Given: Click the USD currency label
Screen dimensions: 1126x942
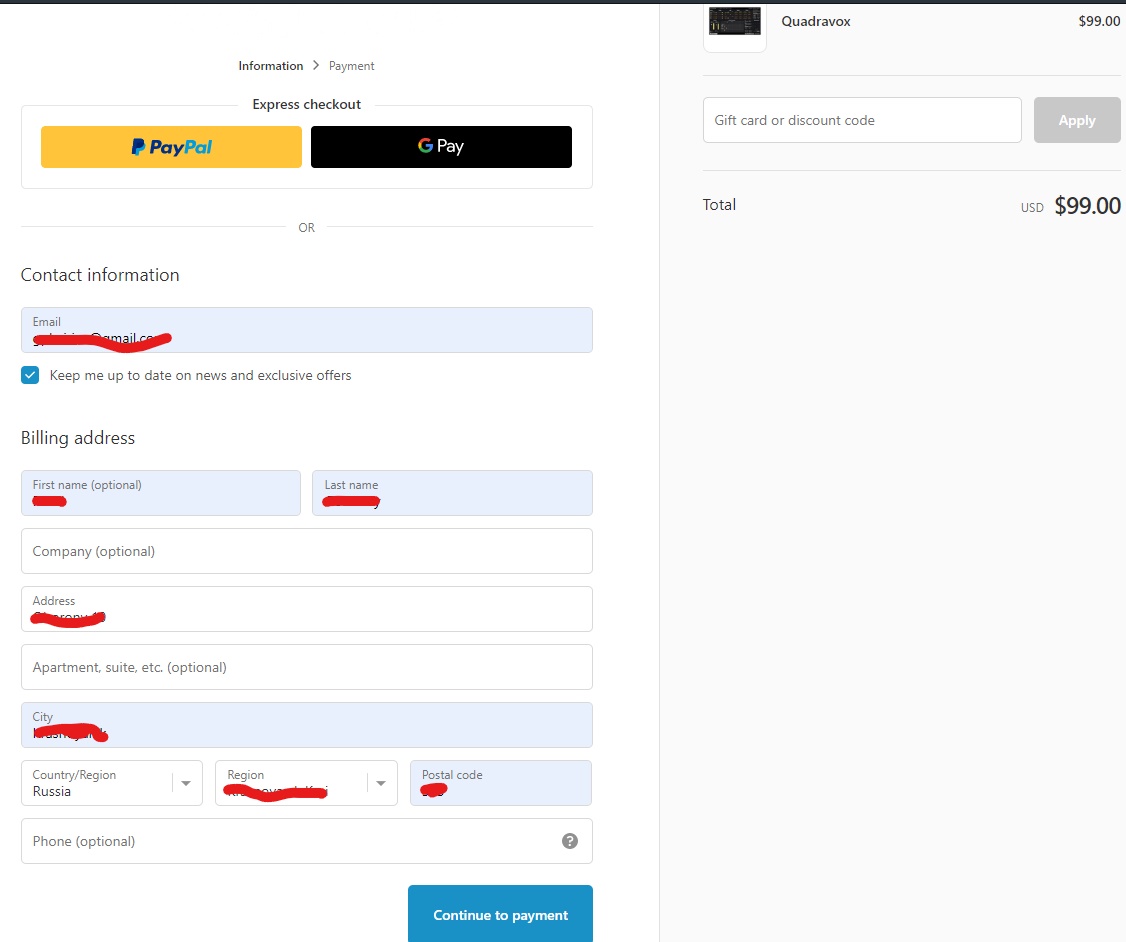Looking at the screenshot, I should pos(1032,207).
